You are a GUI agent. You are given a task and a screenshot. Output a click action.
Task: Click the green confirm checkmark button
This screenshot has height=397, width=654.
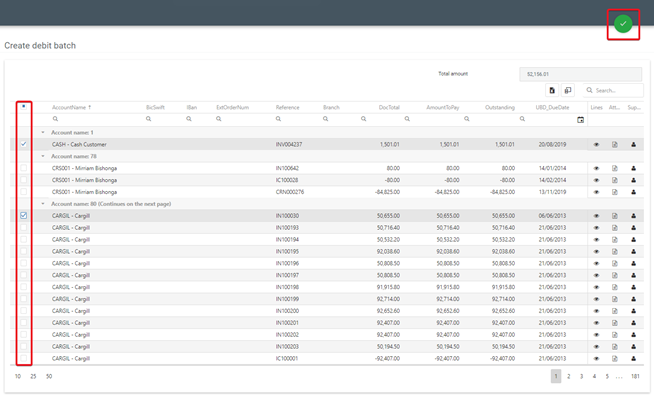pos(623,24)
